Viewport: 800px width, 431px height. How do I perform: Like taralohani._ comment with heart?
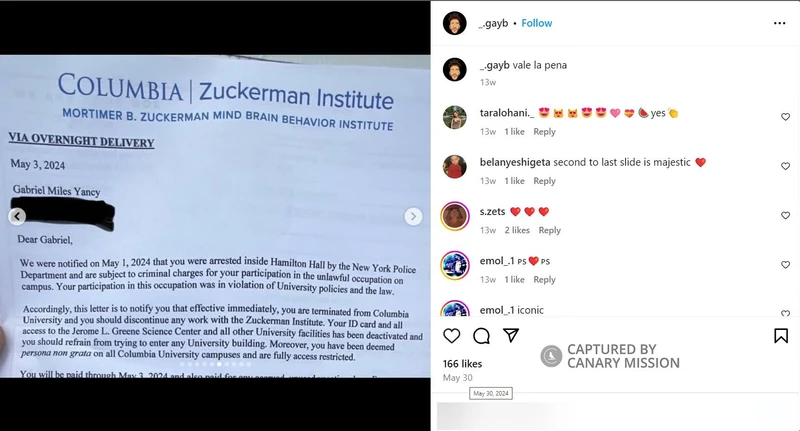(785, 117)
